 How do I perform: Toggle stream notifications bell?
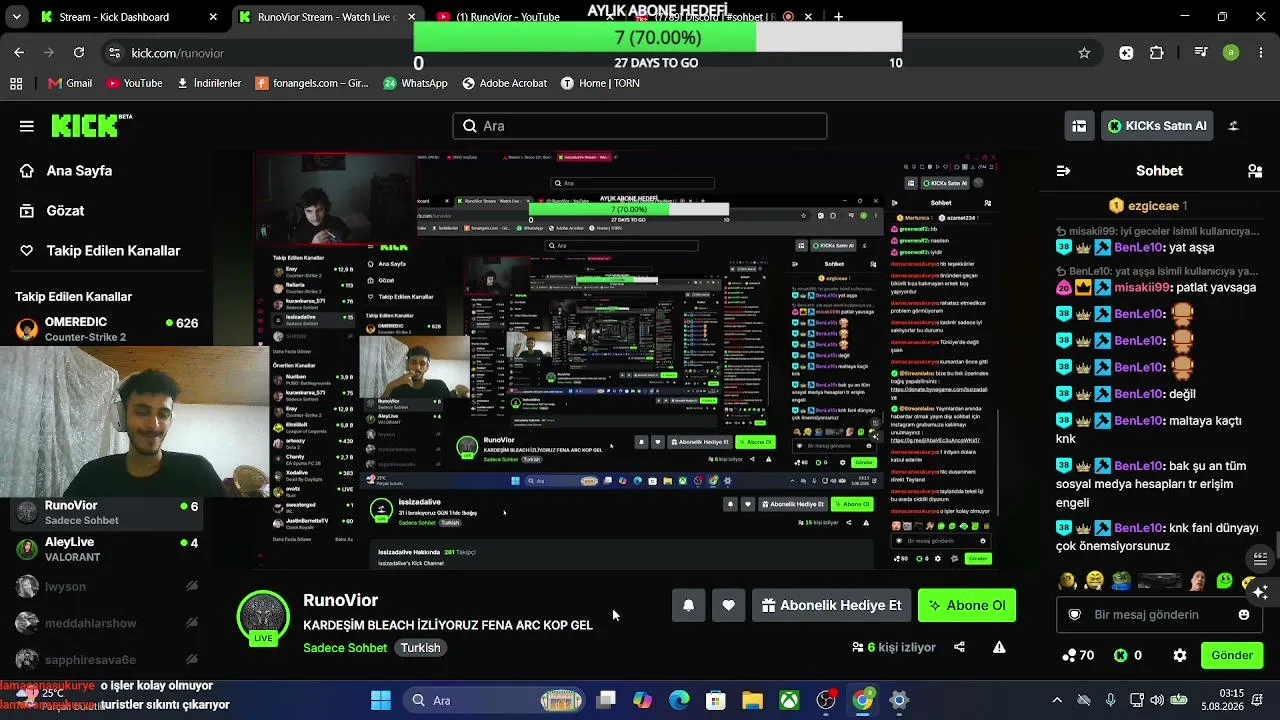pos(688,605)
